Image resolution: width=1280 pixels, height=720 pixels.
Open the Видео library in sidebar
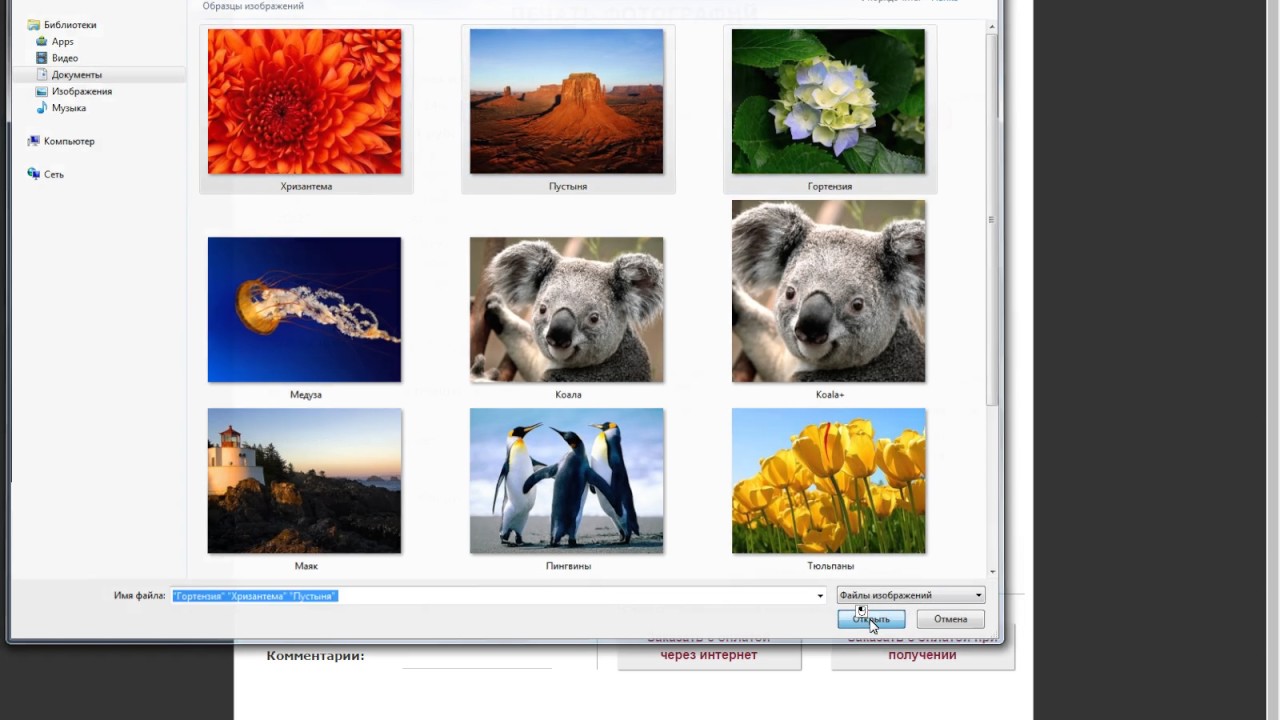65,58
